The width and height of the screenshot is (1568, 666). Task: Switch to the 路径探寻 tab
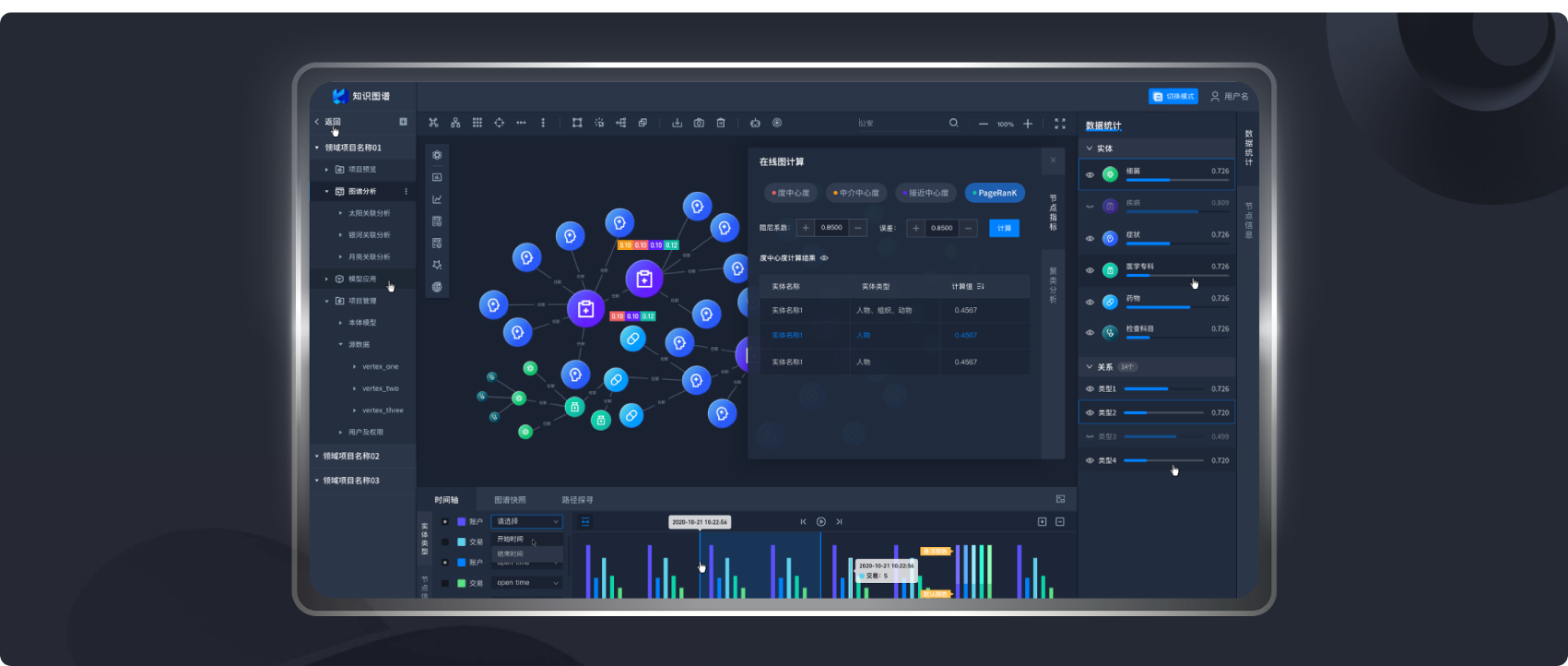coord(578,500)
